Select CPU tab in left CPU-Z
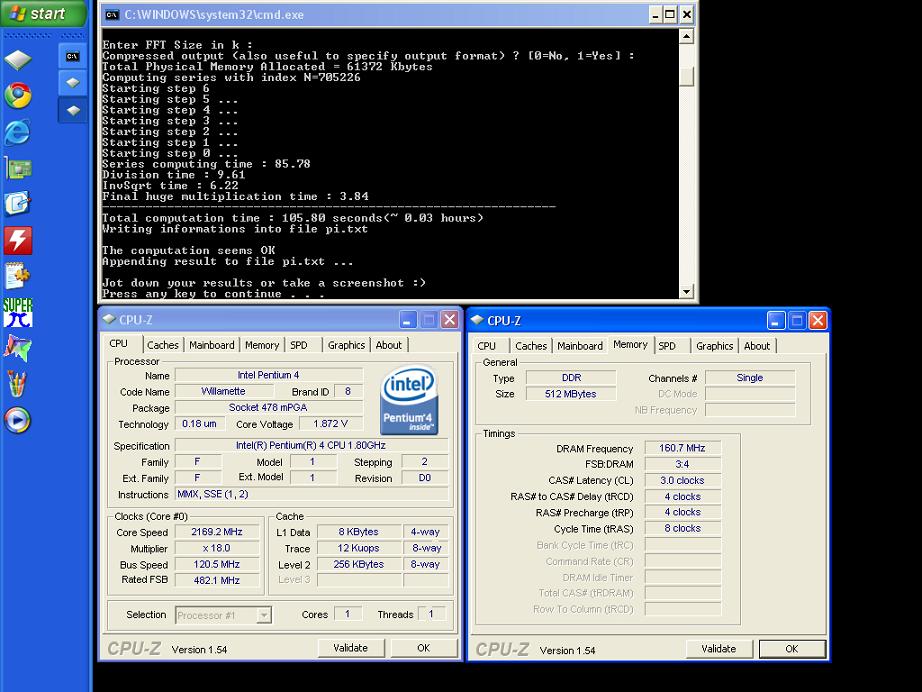922x692 pixels. (x=118, y=343)
